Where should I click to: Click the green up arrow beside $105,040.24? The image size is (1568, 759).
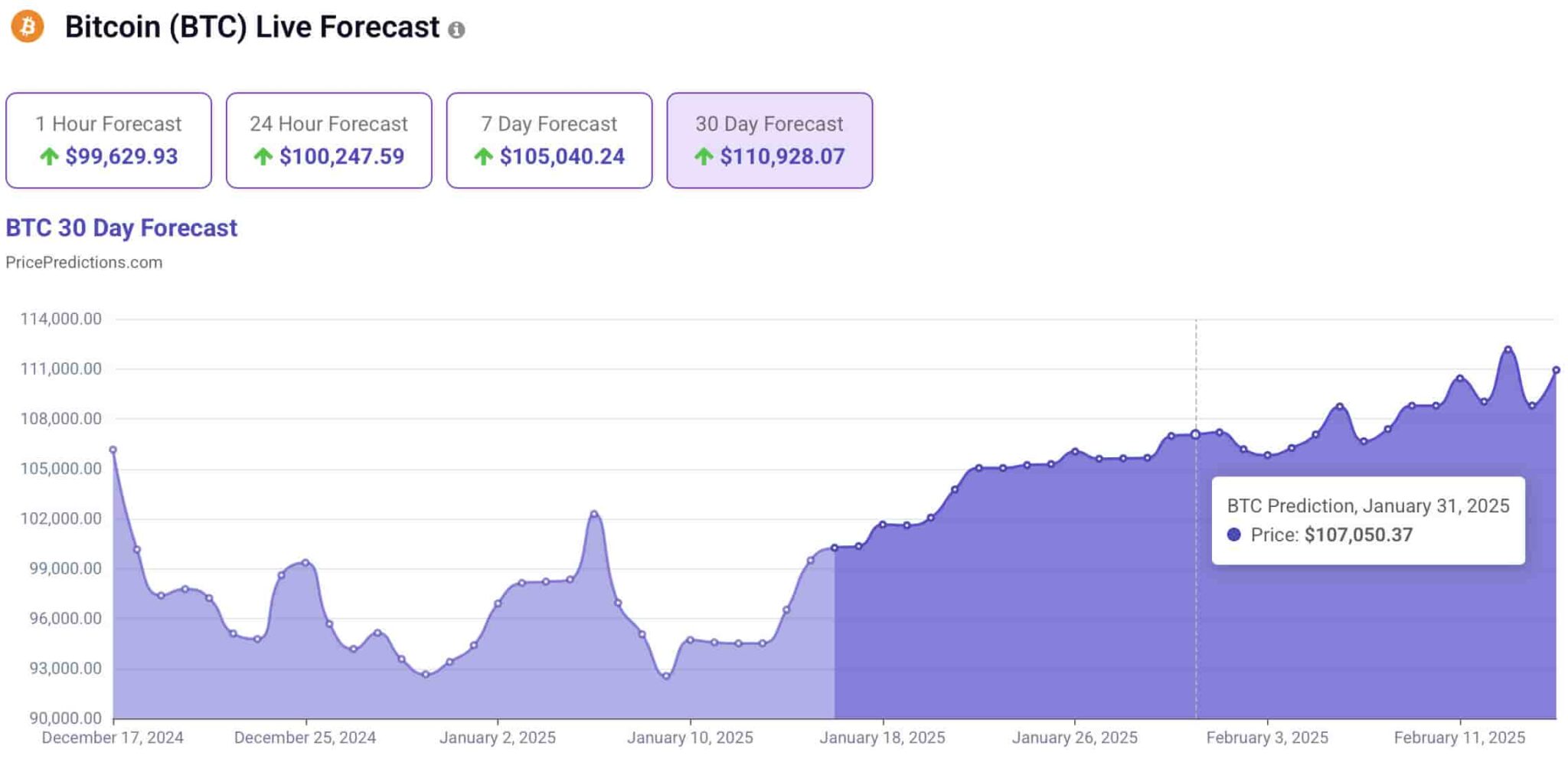tap(483, 157)
